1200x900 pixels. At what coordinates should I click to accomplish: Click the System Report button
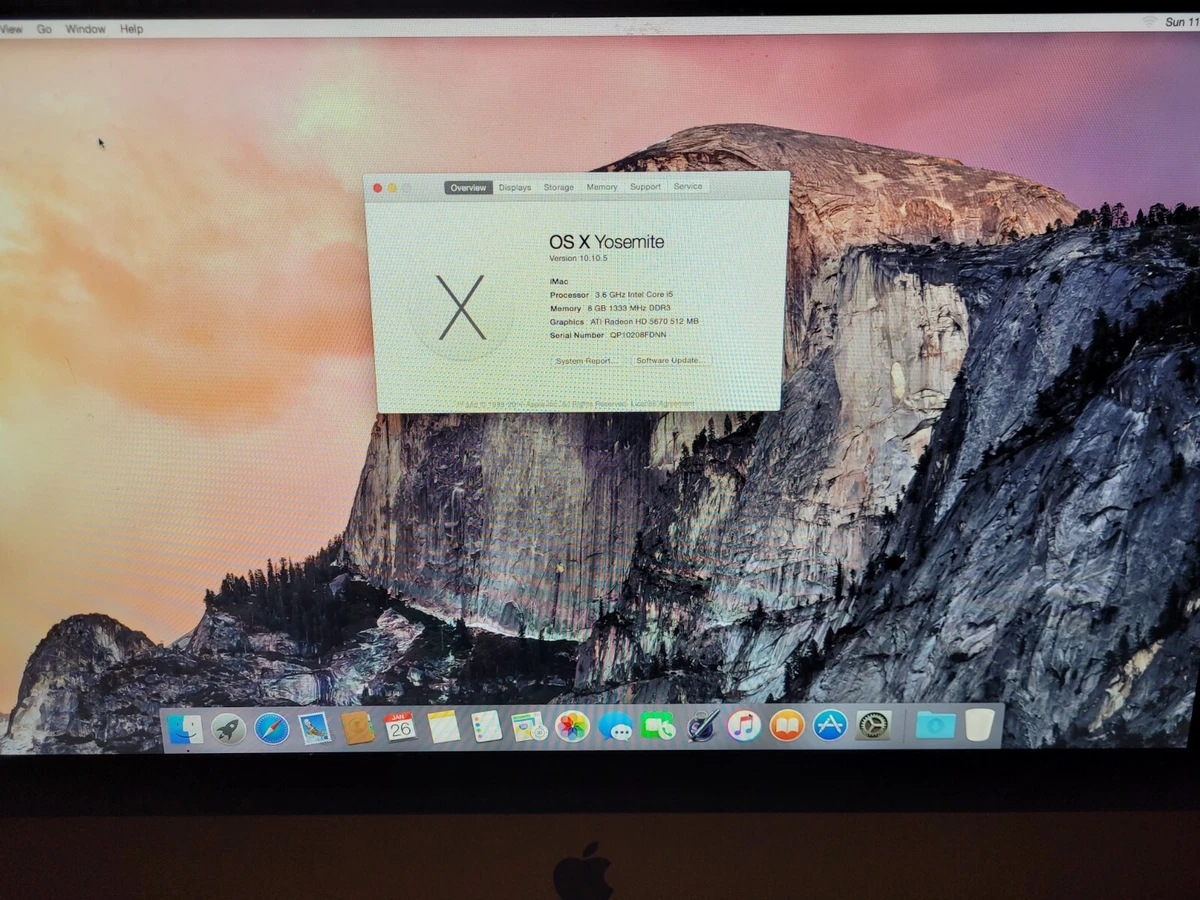583,361
